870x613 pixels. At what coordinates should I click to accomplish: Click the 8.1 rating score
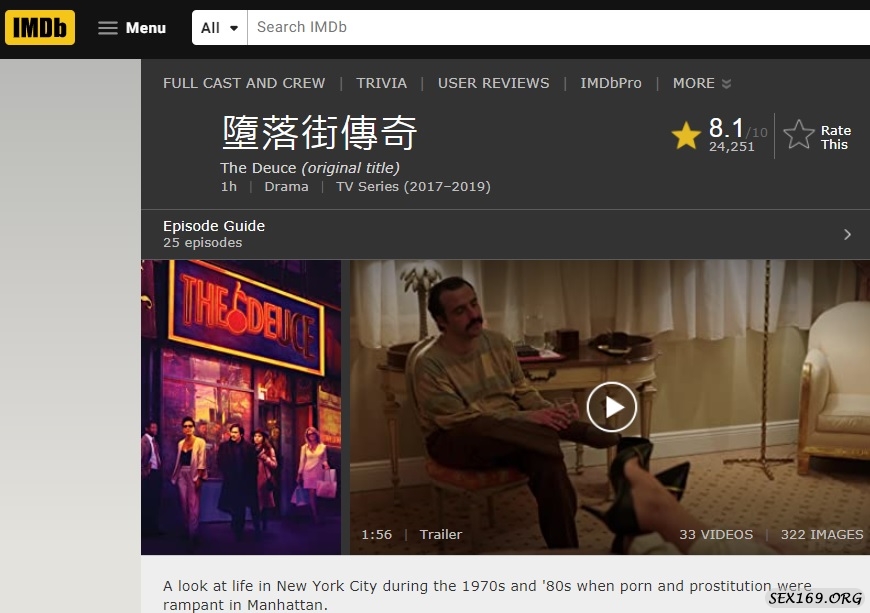[x=726, y=128]
